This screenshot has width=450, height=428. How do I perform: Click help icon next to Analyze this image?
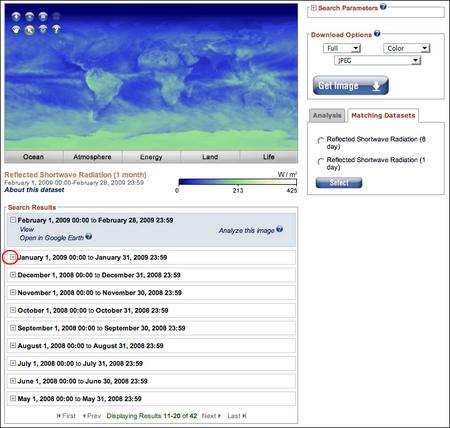[280, 229]
